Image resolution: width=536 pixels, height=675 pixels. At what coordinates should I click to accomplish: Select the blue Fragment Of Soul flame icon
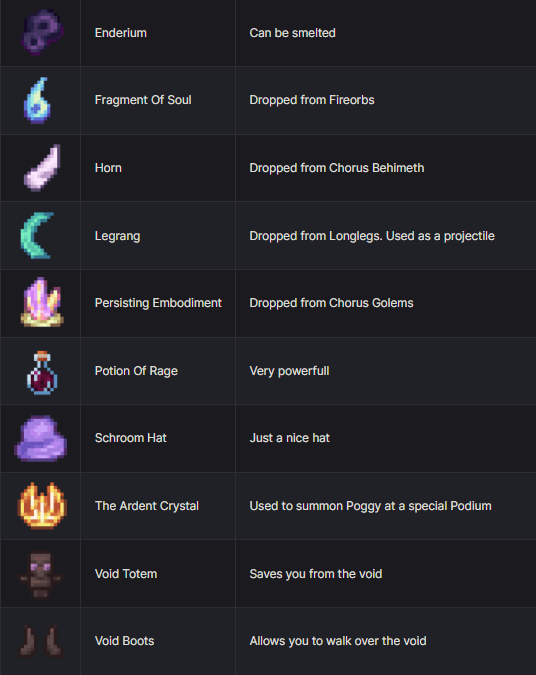(x=37, y=100)
